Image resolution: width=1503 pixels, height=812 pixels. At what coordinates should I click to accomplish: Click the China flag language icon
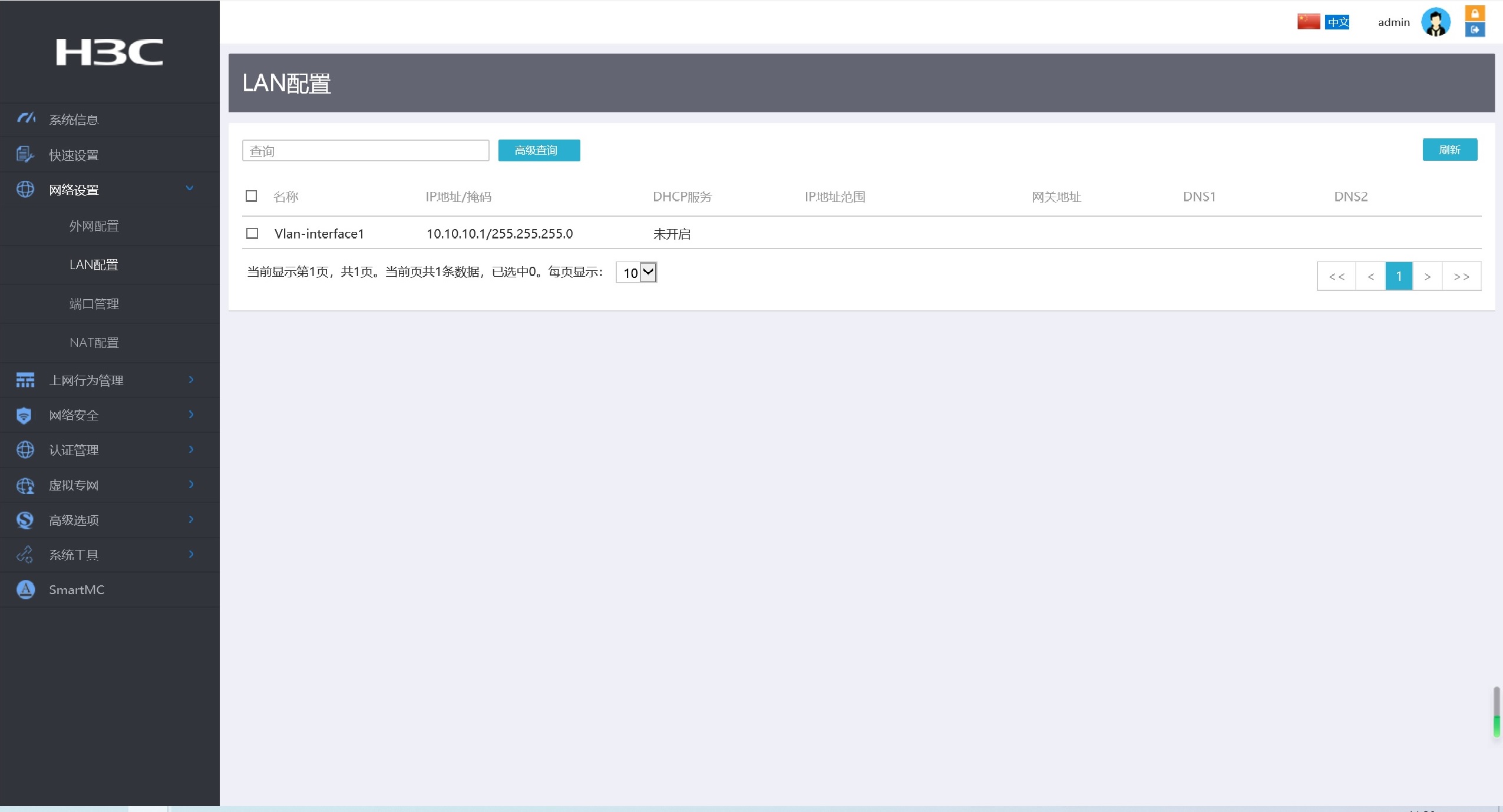(1308, 22)
